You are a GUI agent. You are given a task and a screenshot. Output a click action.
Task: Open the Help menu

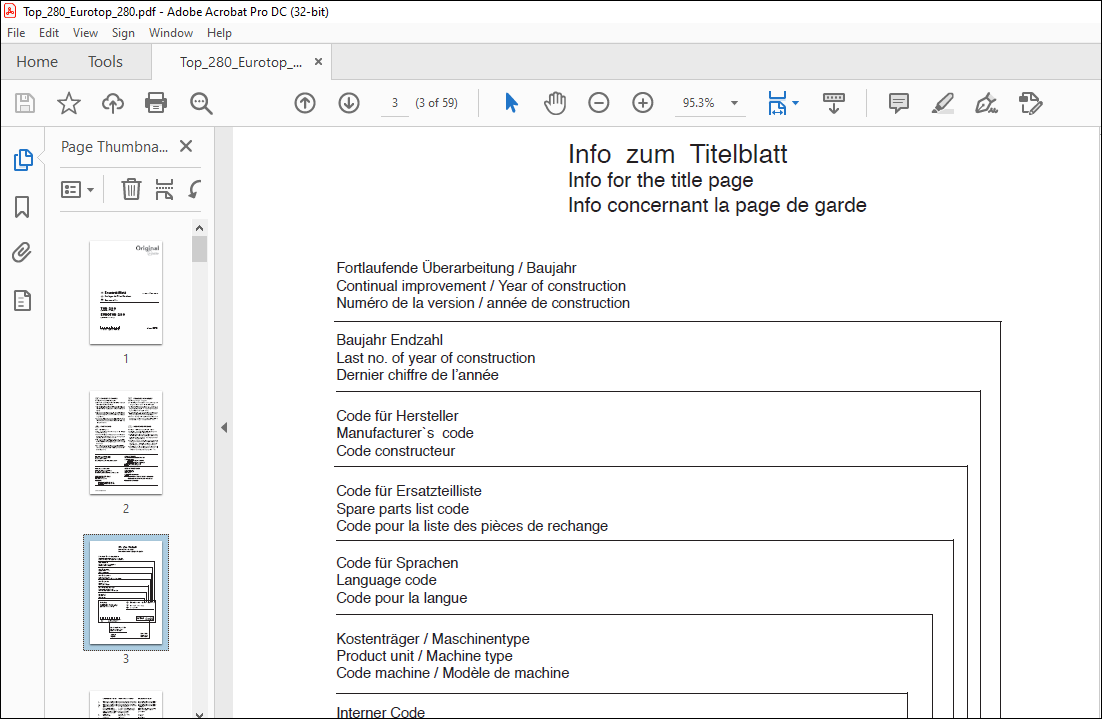click(219, 33)
